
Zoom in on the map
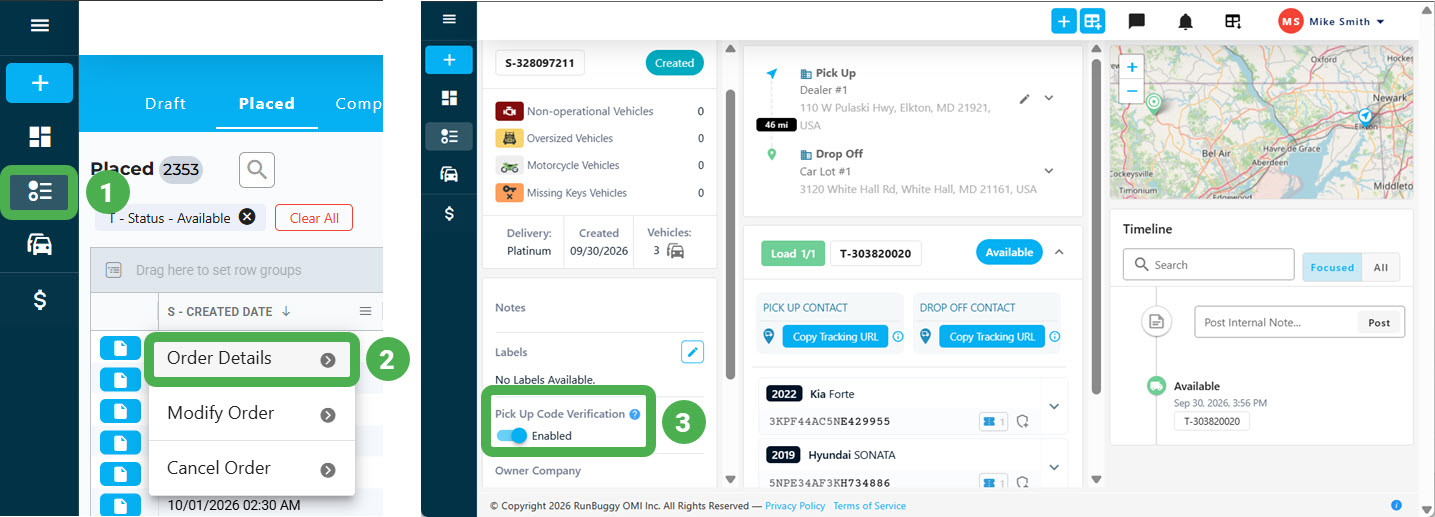1131,67
